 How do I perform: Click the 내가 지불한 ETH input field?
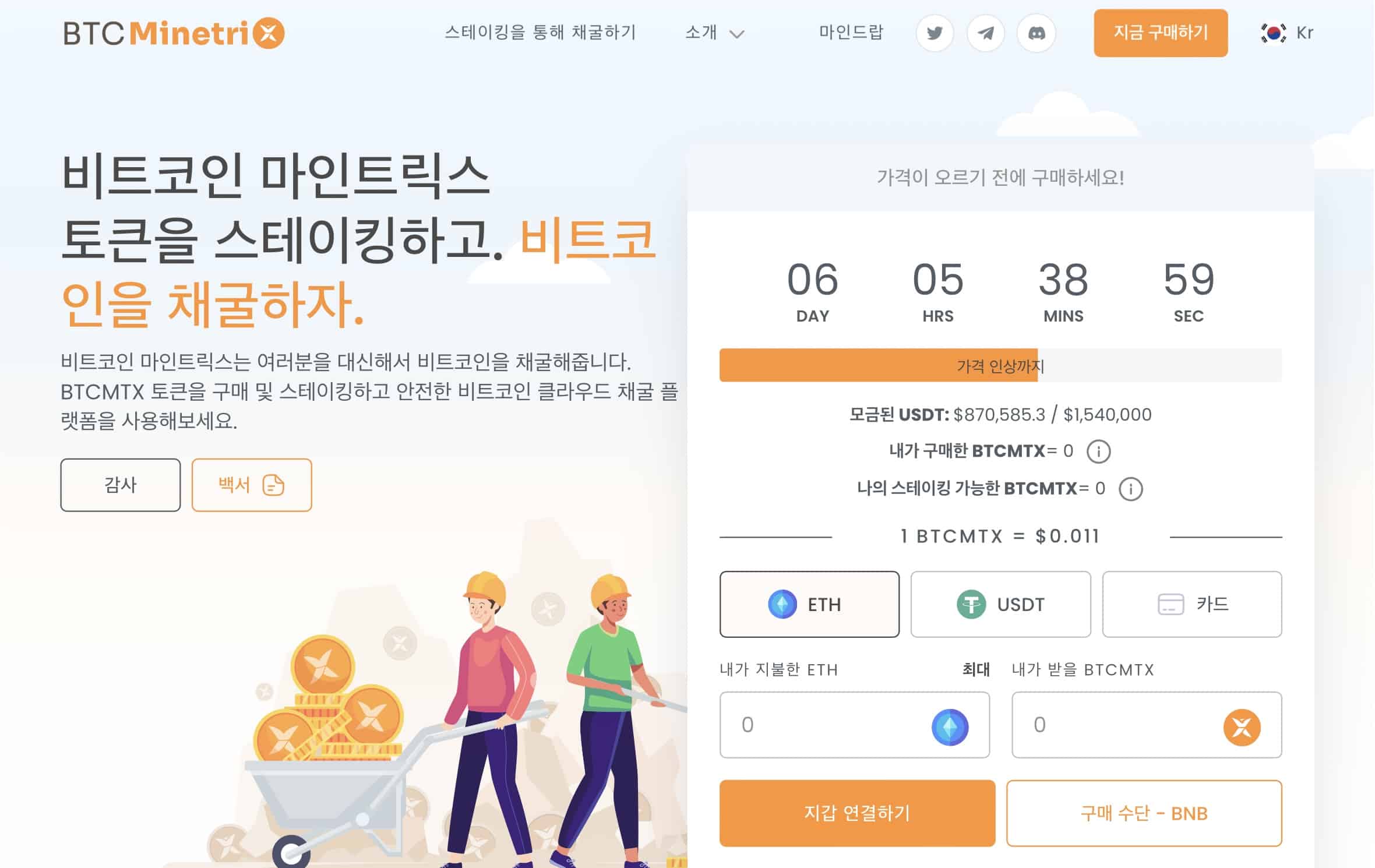tap(855, 725)
